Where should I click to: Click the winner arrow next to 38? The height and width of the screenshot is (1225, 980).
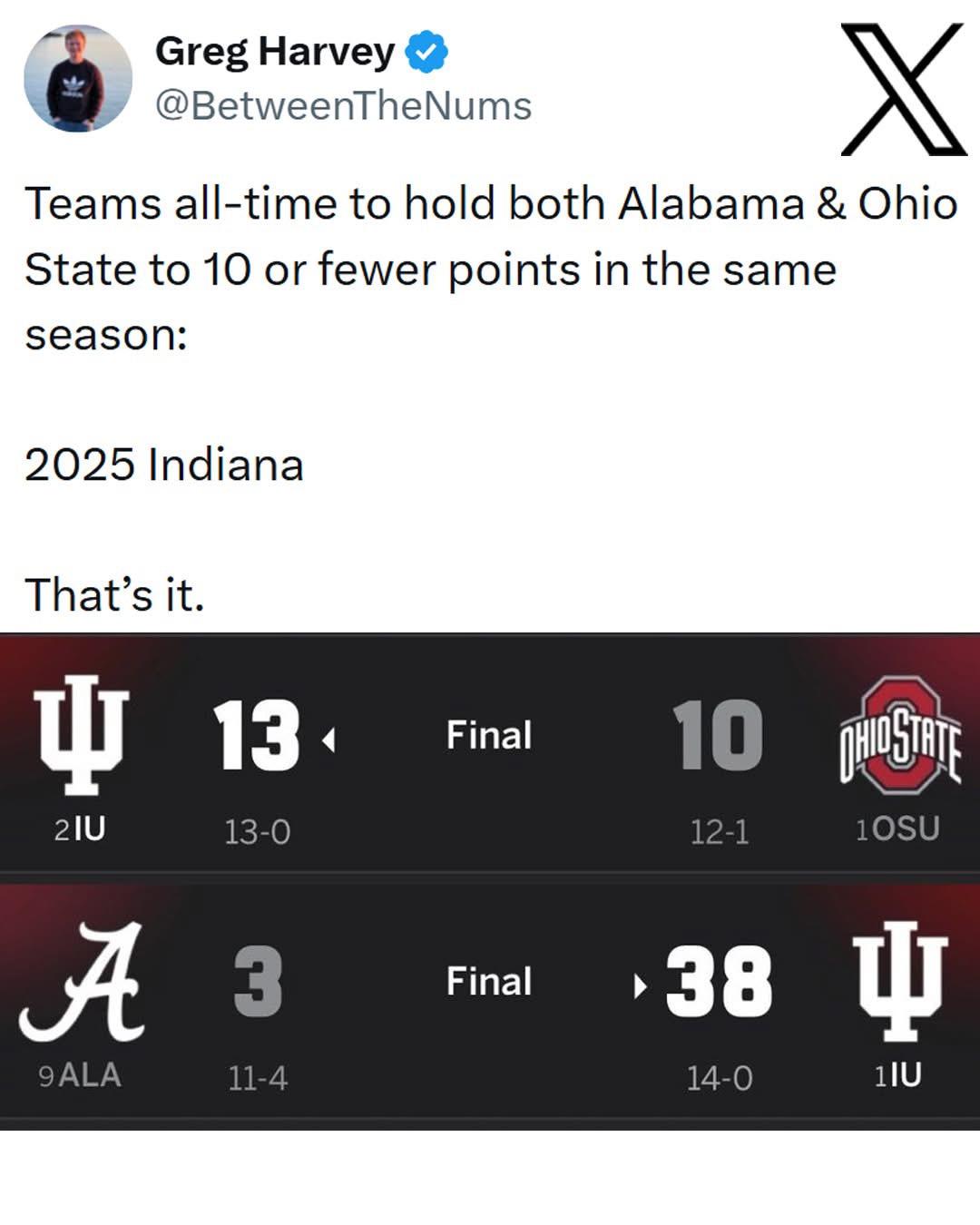(x=641, y=985)
